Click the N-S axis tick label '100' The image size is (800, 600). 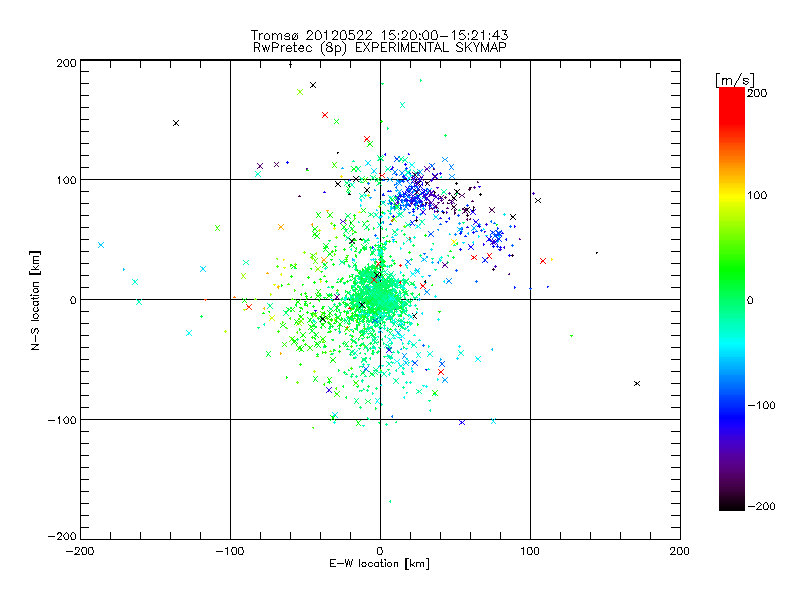(x=66, y=180)
